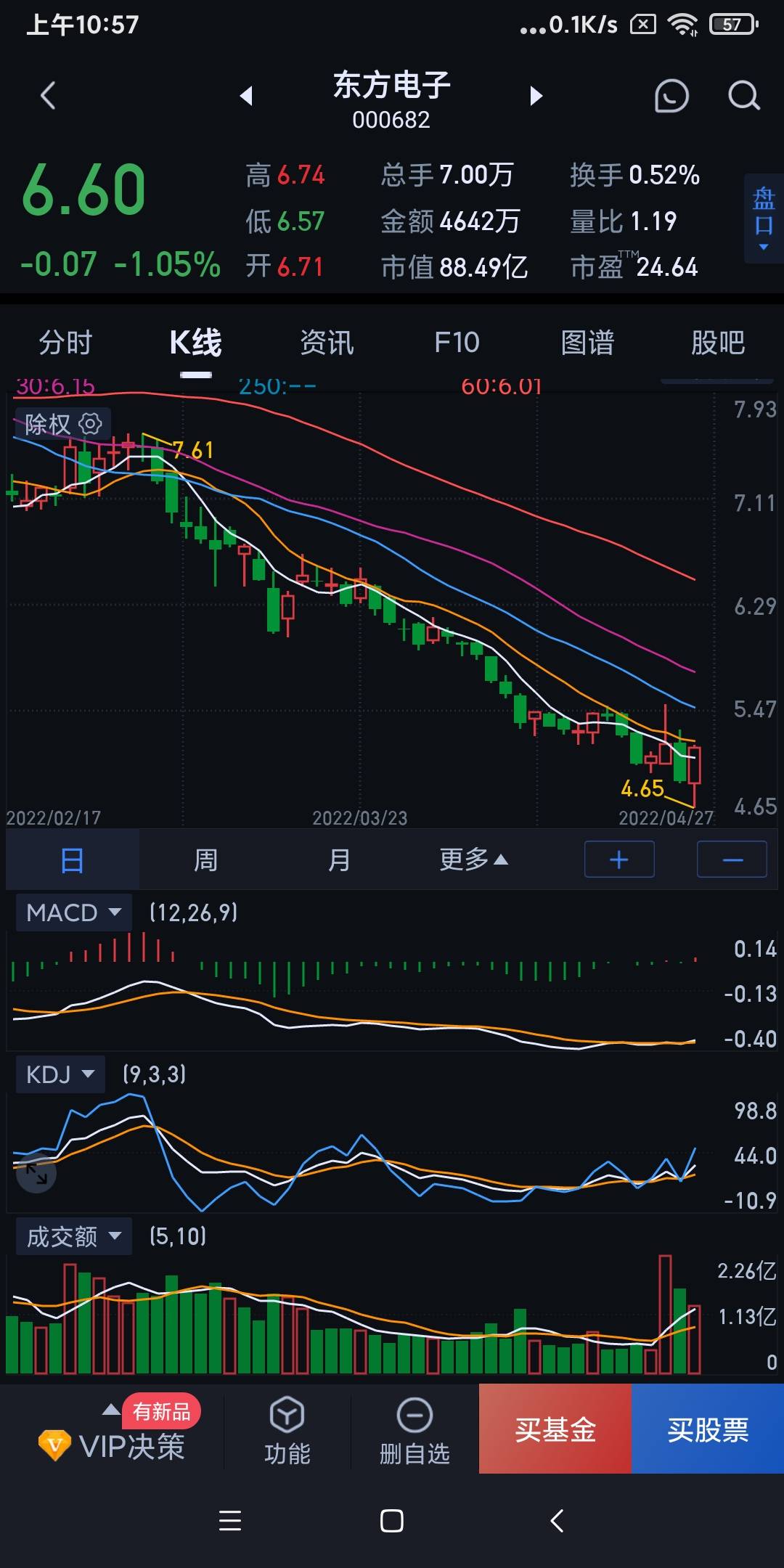The width and height of the screenshot is (784, 1568).
Task: Open KDJ indicator dropdown
Action: [x=61, y=1074]
